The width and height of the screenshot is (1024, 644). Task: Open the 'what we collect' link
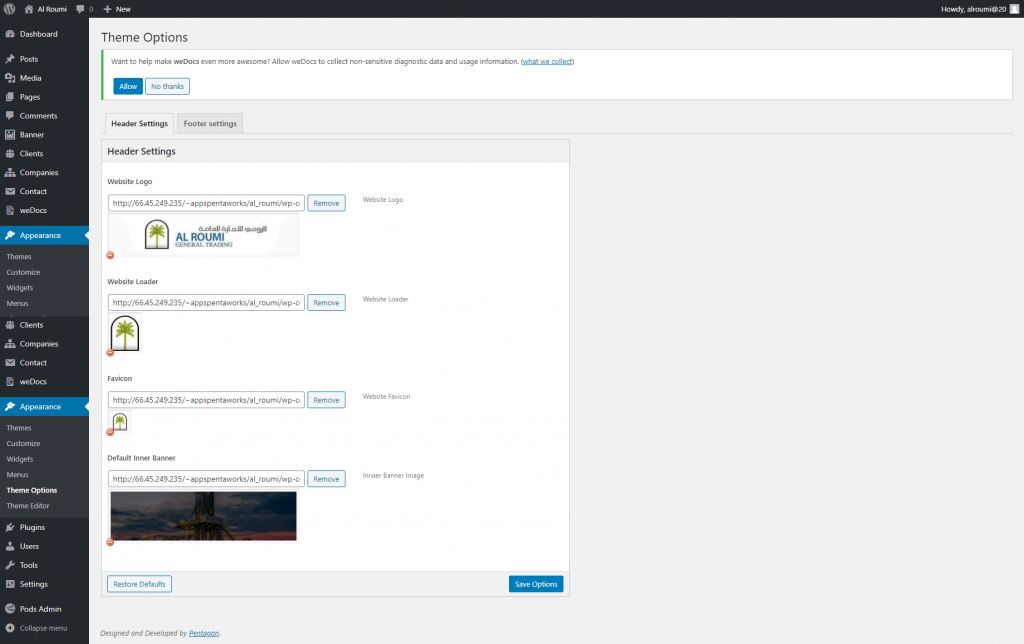pyautogui.click(x=547, y=61)
